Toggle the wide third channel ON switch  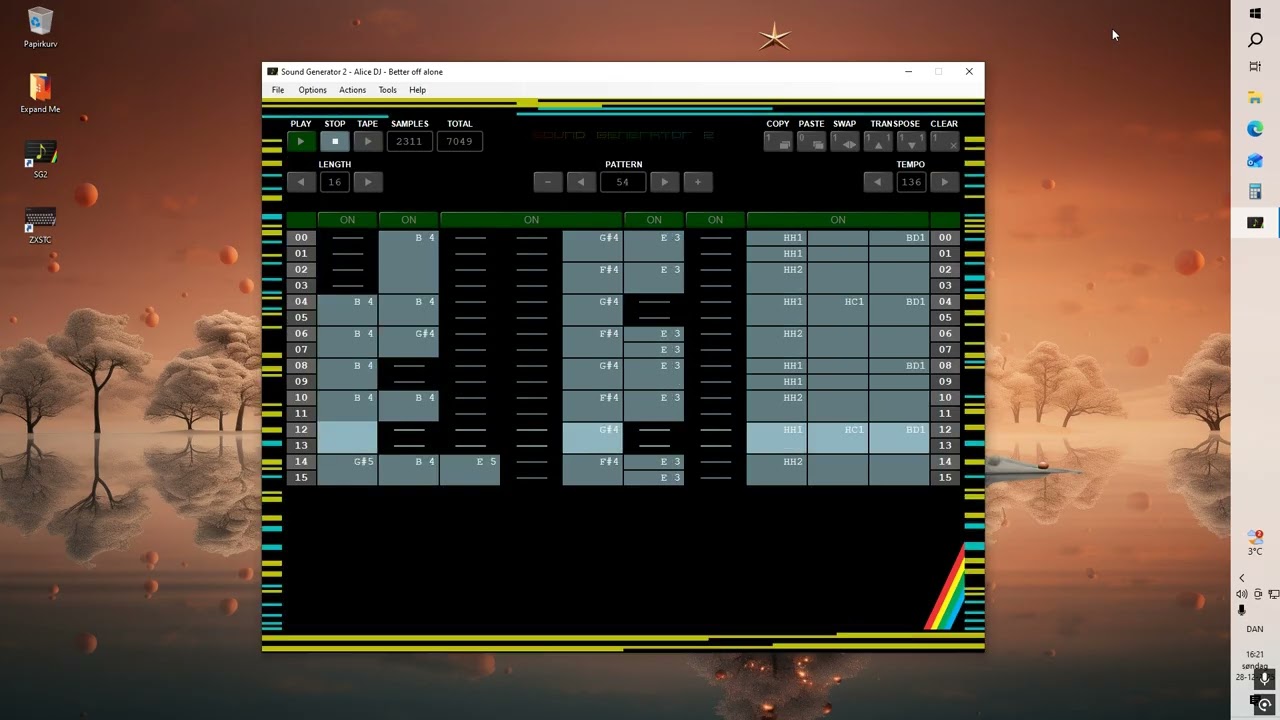(531, 220)
